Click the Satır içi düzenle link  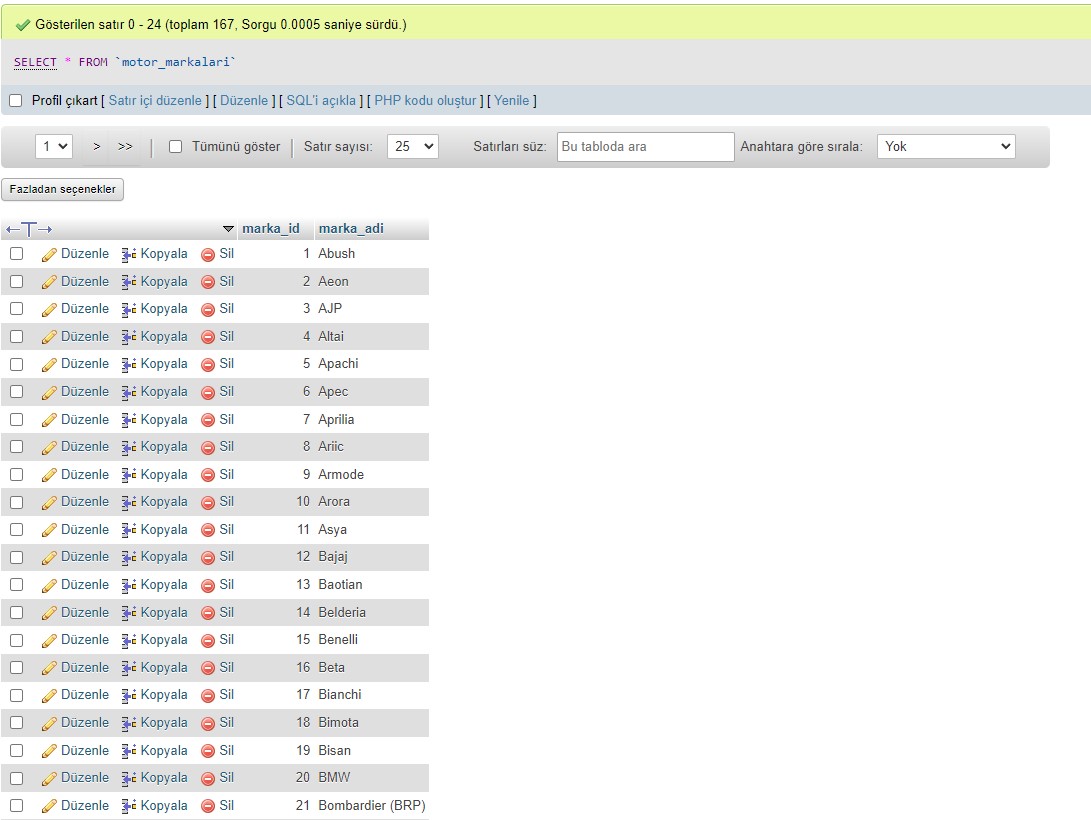[x=155, y=101]
